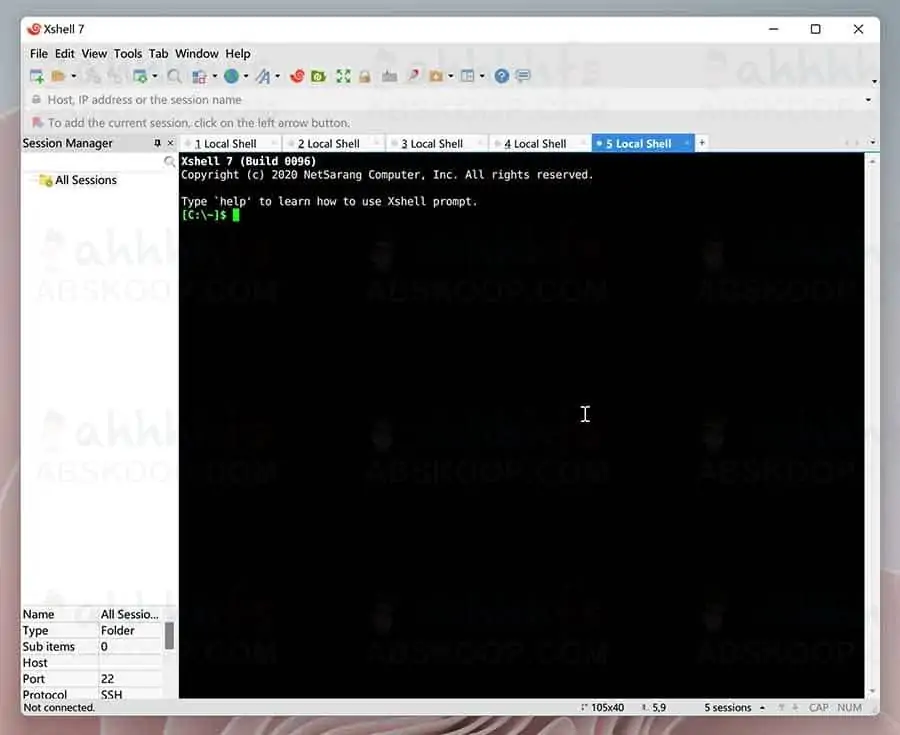Image resolution: width=900 pixels, height=735 pixels.
Task: Click the Open folder toolbar icon
Action: point(59,76)
